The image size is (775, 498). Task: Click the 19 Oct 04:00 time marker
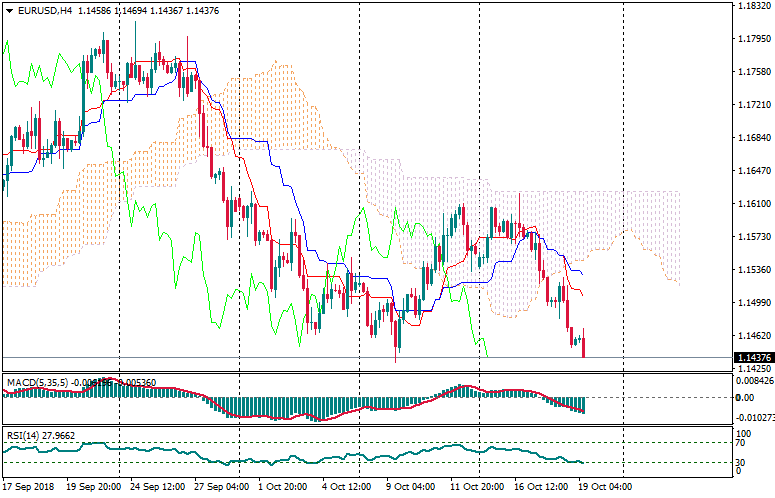pos(603,487)
